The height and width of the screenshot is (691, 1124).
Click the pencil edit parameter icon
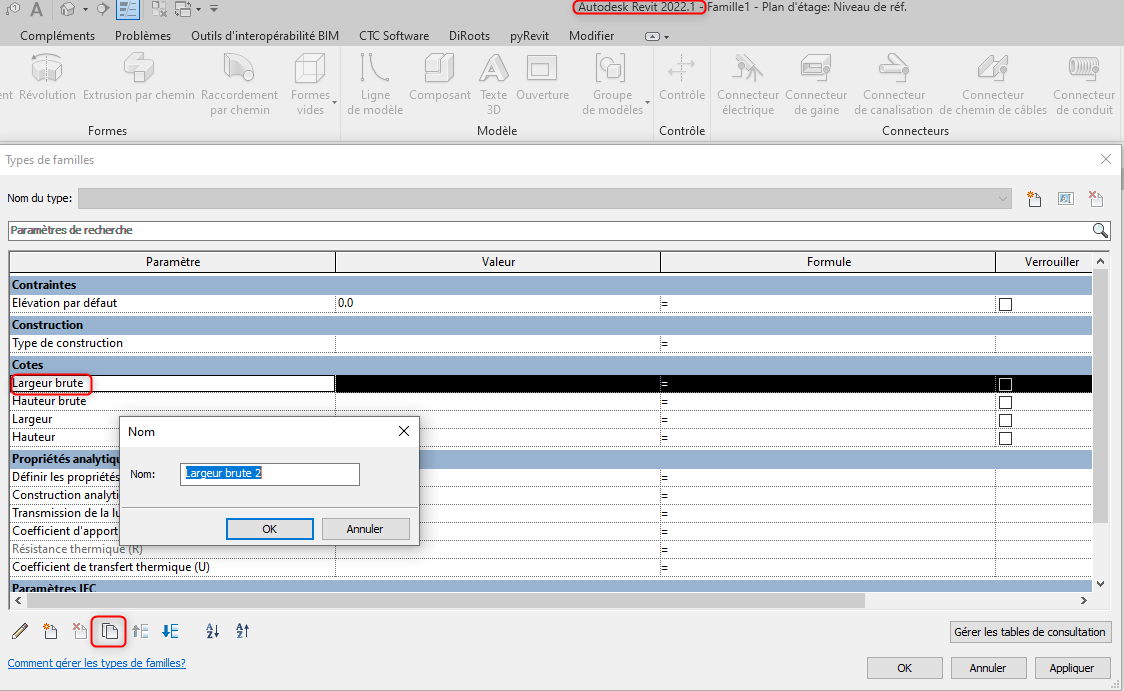click(19, 631)
